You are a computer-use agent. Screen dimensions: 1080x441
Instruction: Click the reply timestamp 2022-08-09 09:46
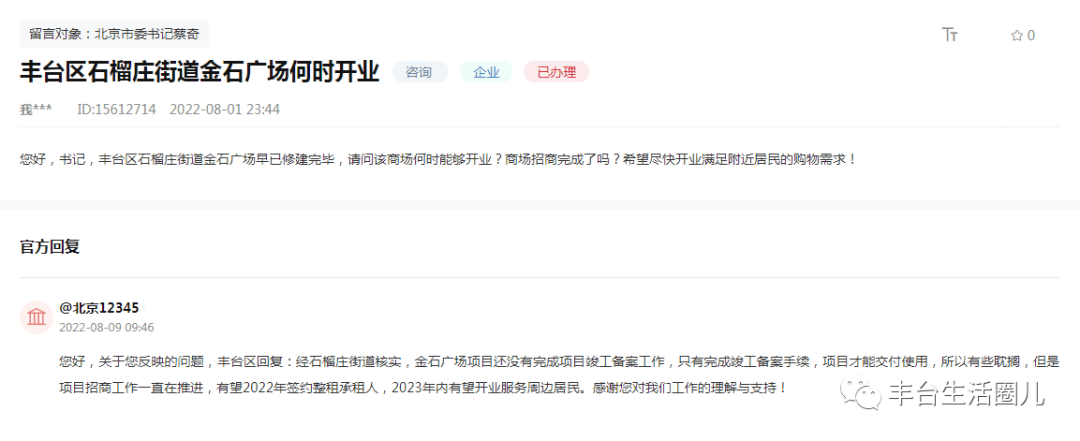point(107,327)
